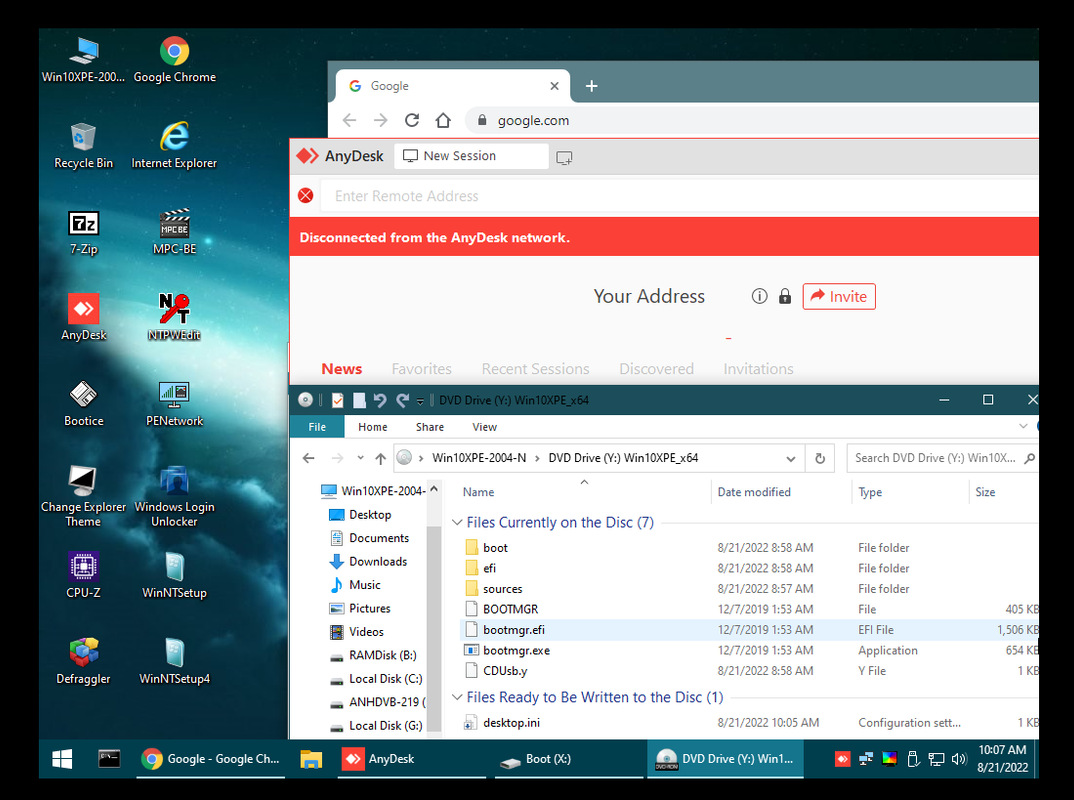
Task: Collapse Files Currently on the Disc group
Action: pos(457,523)
